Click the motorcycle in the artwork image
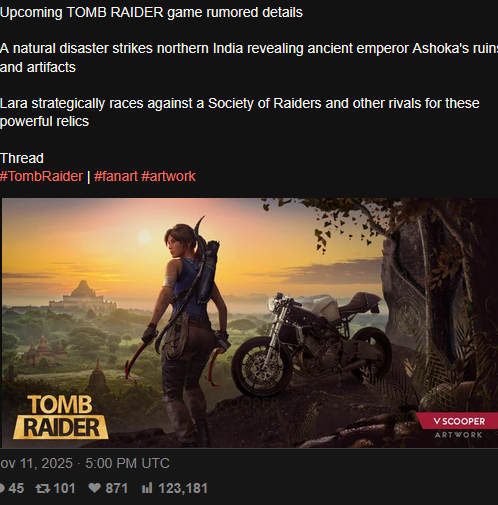The width and height of the screenshot is (498, 505). [312, 343]
